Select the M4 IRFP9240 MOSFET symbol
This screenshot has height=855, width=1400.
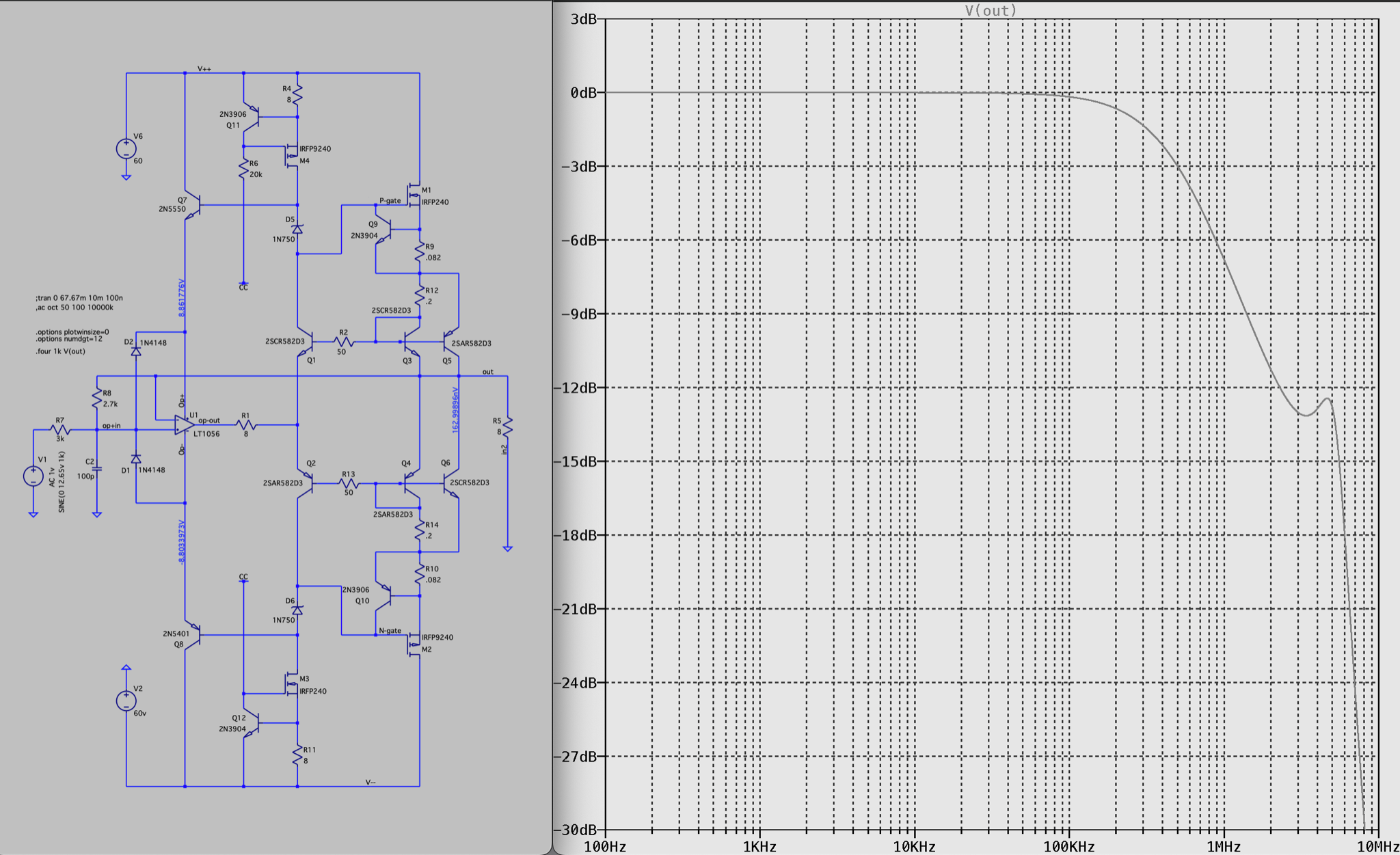[x=292, y=154]
